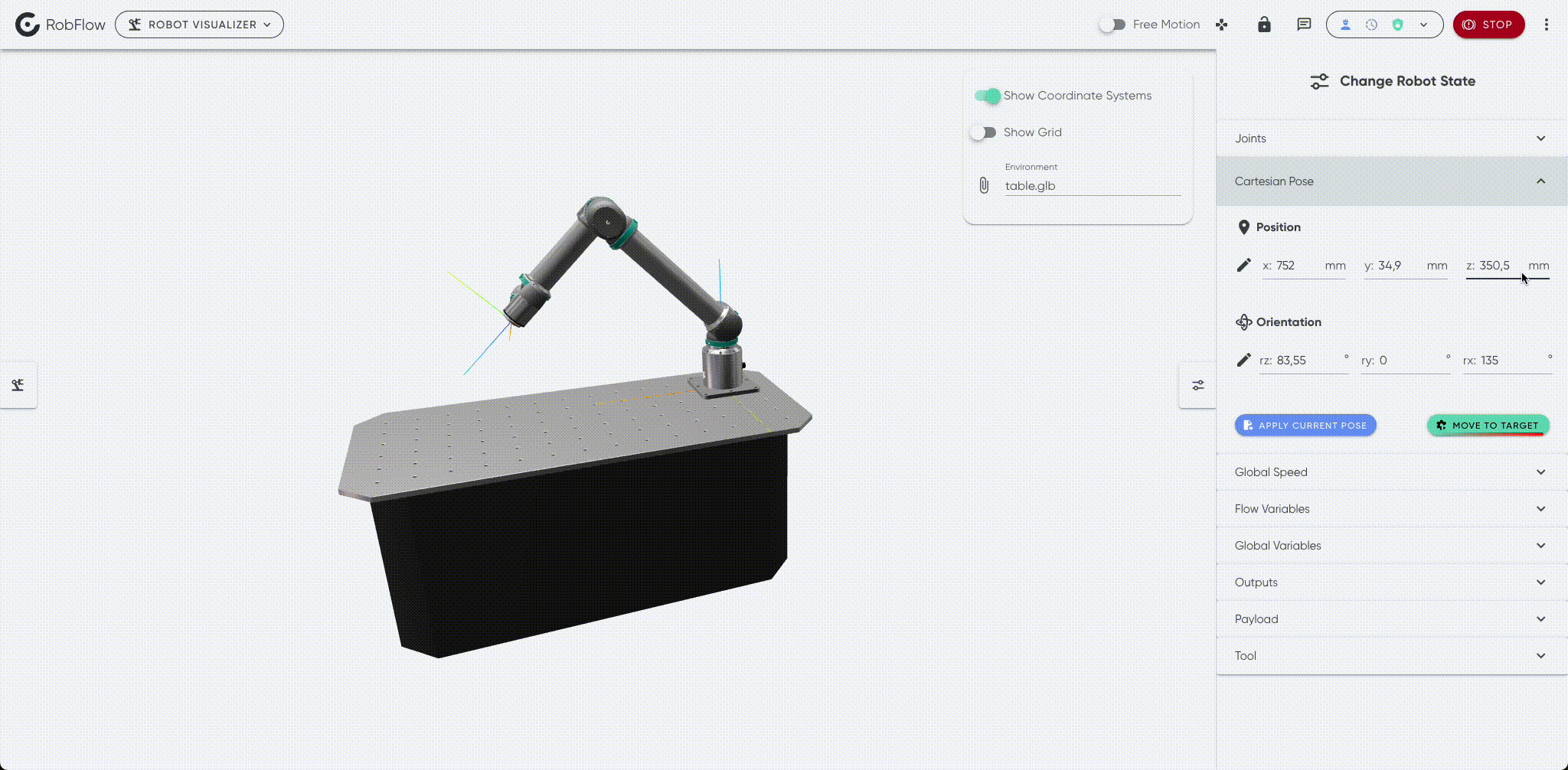Click the z position field

point(1508,266)
